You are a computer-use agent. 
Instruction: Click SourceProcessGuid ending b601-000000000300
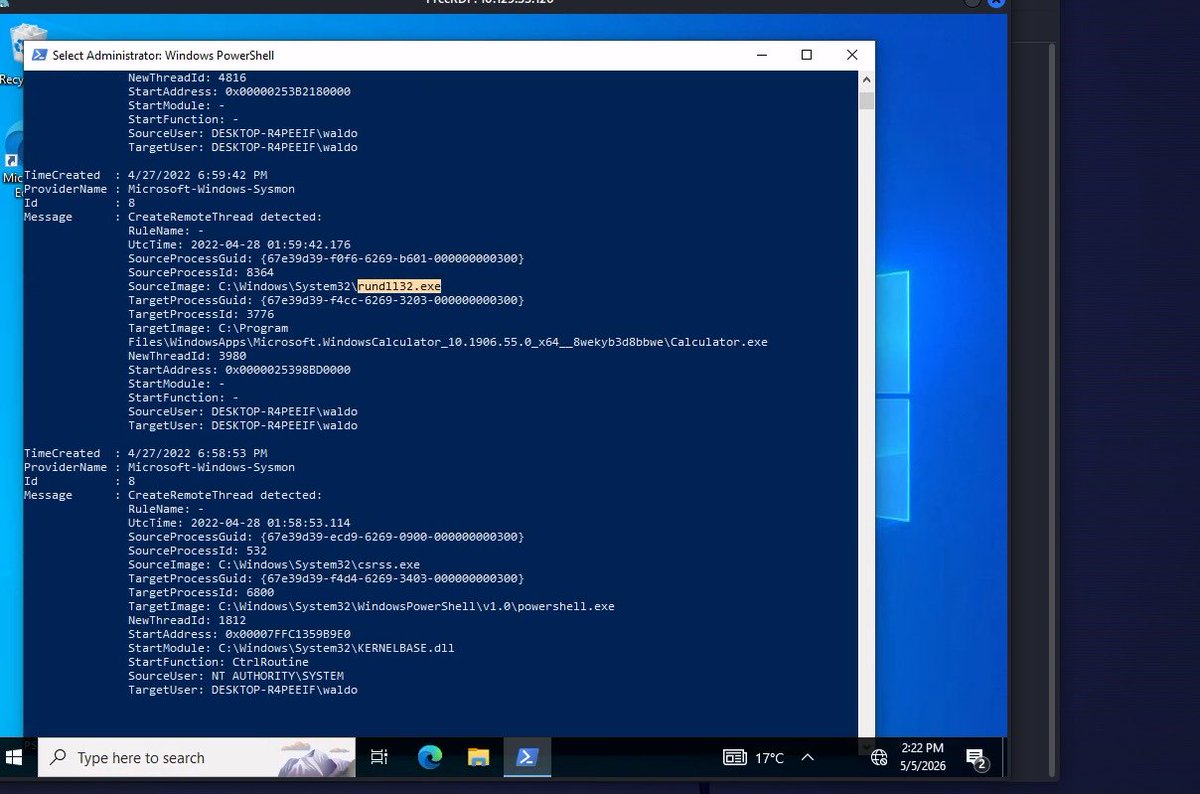326,258
